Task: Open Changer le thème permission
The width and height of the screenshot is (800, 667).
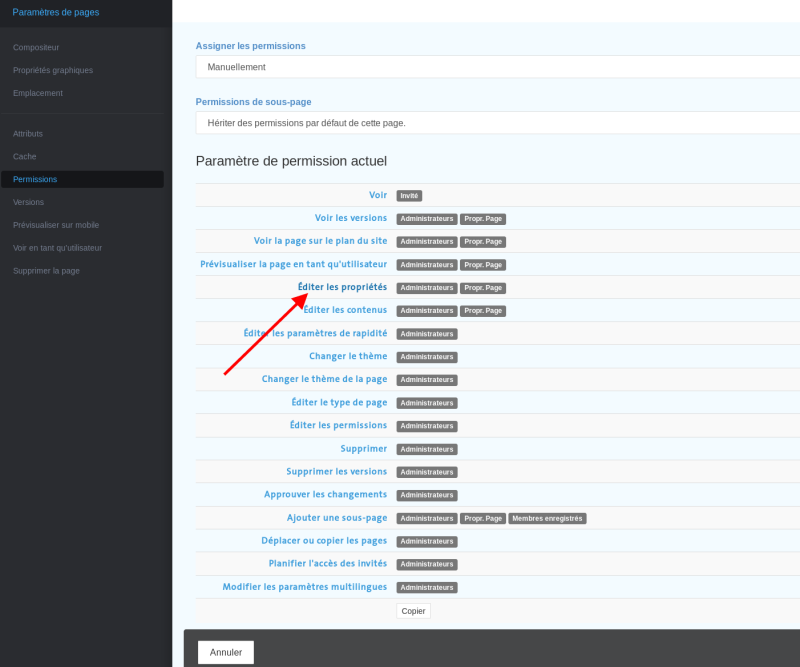Action: click(348, 356)
